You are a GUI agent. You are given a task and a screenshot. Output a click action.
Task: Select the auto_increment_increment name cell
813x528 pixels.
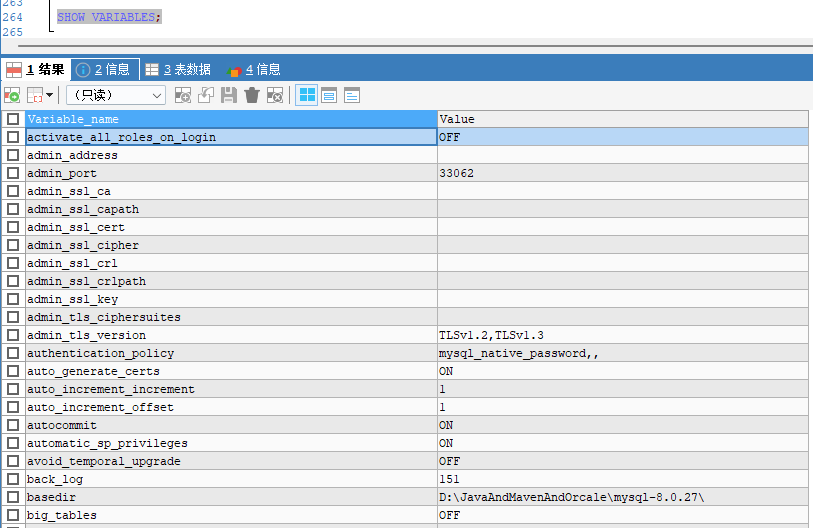[x=231, y=389]
